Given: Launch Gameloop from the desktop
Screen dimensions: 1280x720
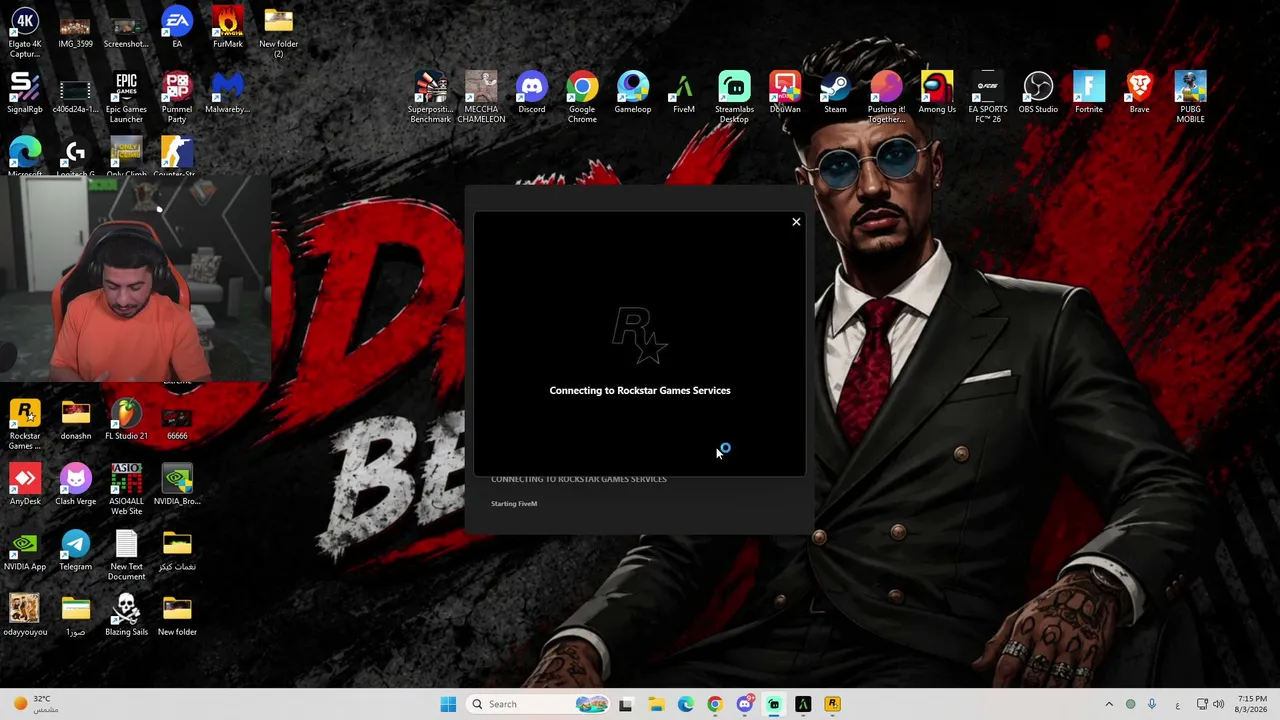Looking at the screenshot, I should (633, 94).
